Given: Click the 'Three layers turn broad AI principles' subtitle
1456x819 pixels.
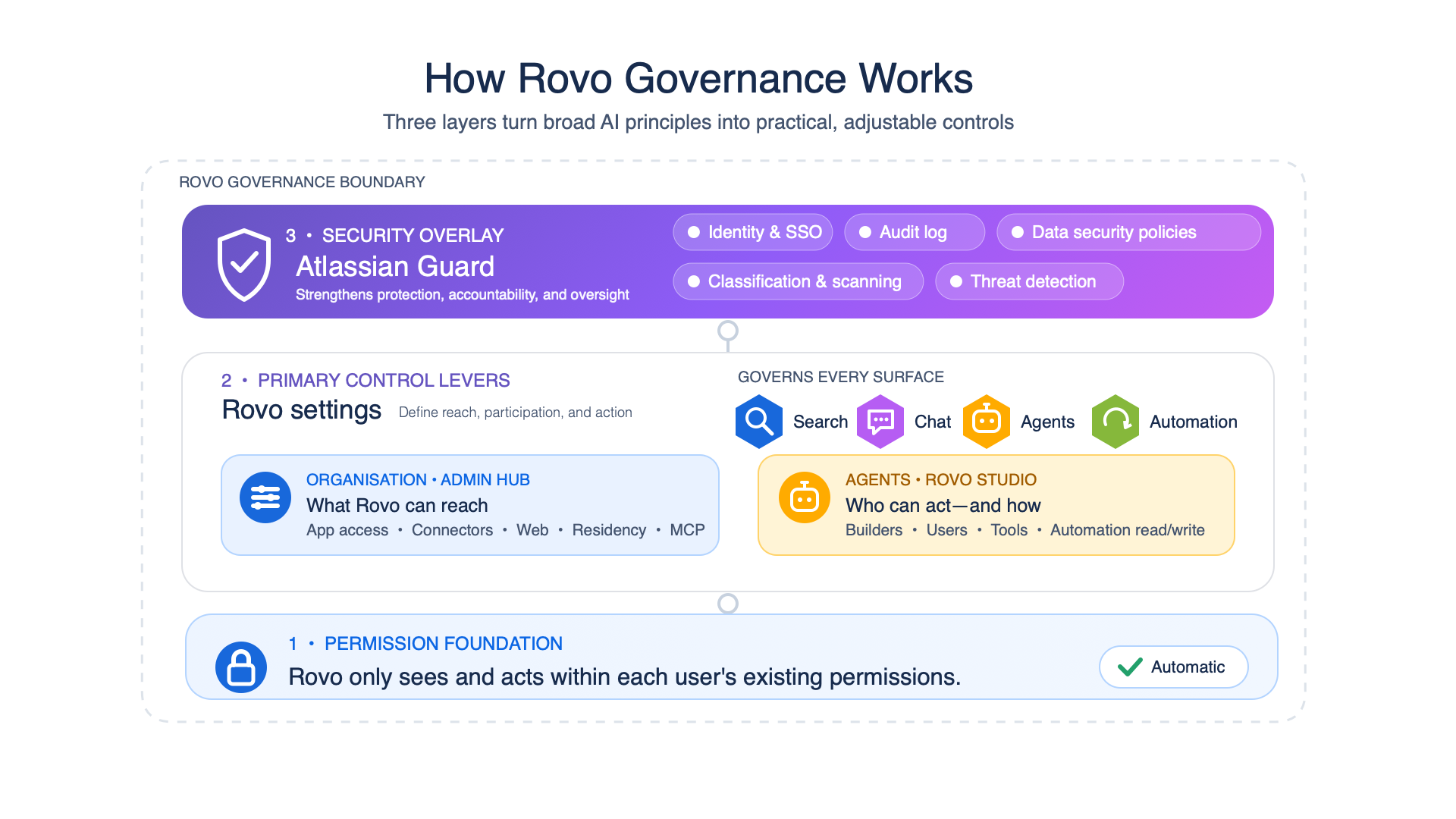Looking at the screenshot, I should [x=698, y=122].
